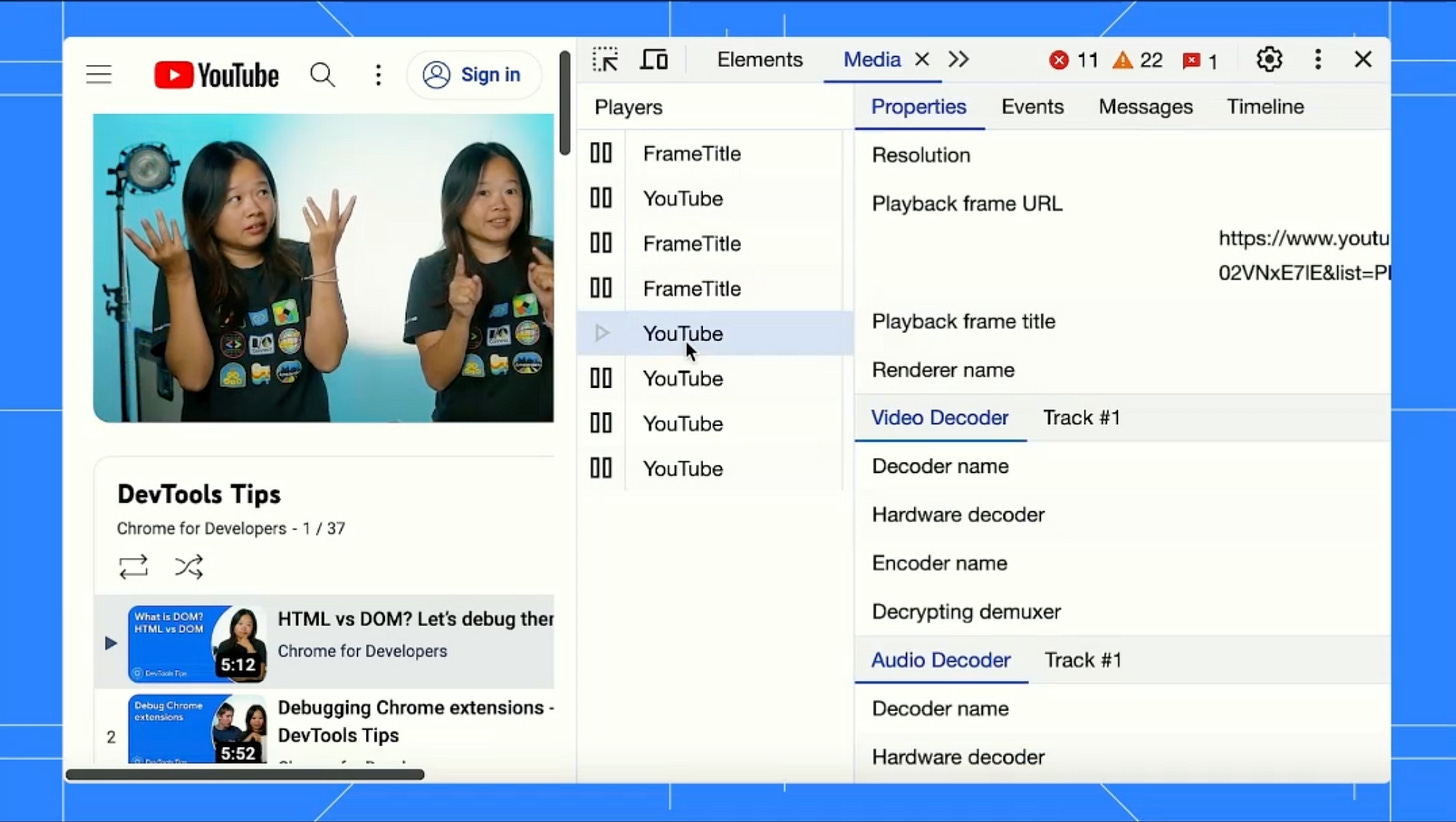The height and width of the screenshot is (822, 1456).
Task: Open the YouTube search icon
Action: pos(322,75)
